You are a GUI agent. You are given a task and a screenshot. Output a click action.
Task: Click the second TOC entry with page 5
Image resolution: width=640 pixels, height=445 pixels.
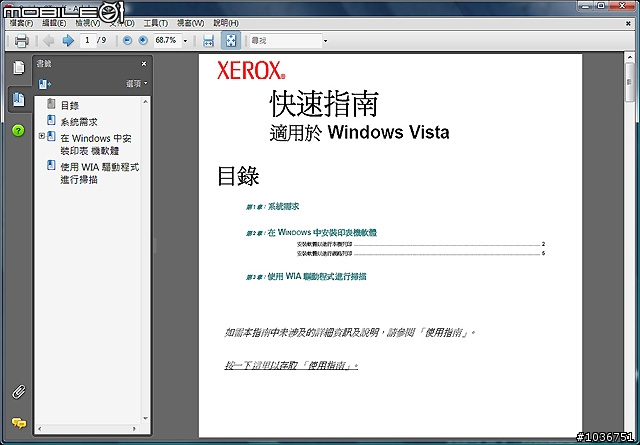pos(421,254)
